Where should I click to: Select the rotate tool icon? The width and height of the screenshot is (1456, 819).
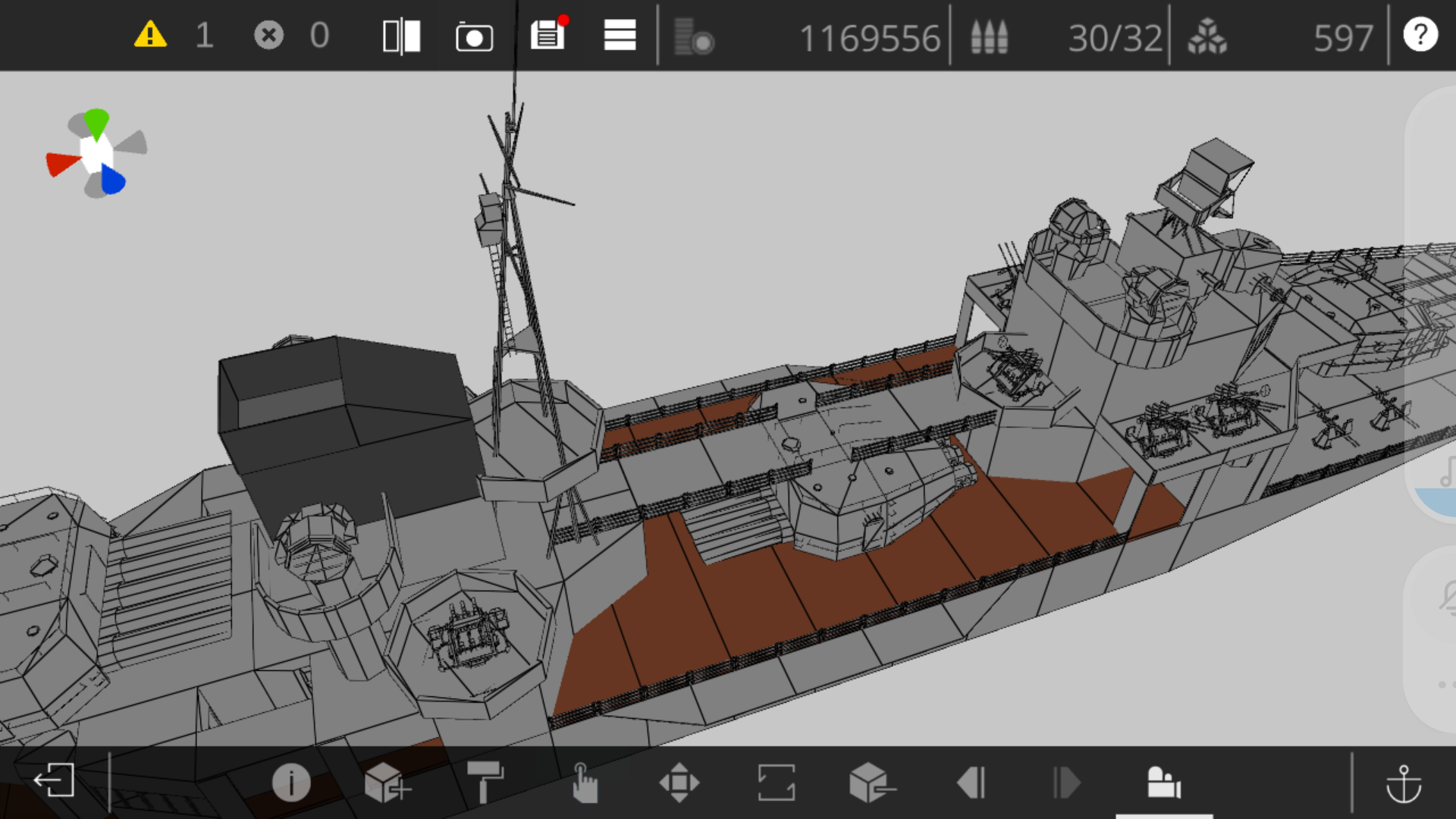pos(777,783)
